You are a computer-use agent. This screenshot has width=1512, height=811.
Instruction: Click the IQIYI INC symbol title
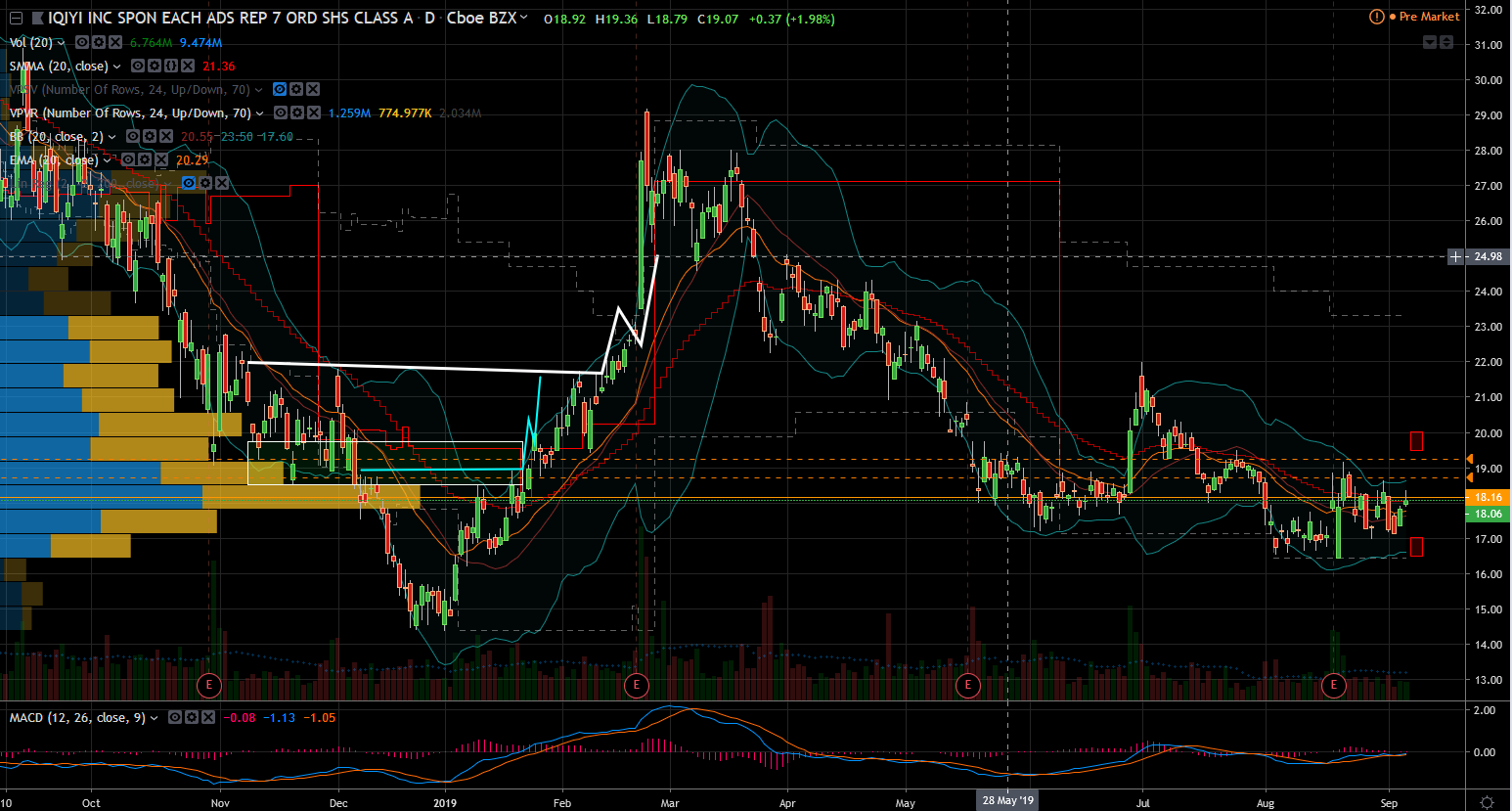231,19
